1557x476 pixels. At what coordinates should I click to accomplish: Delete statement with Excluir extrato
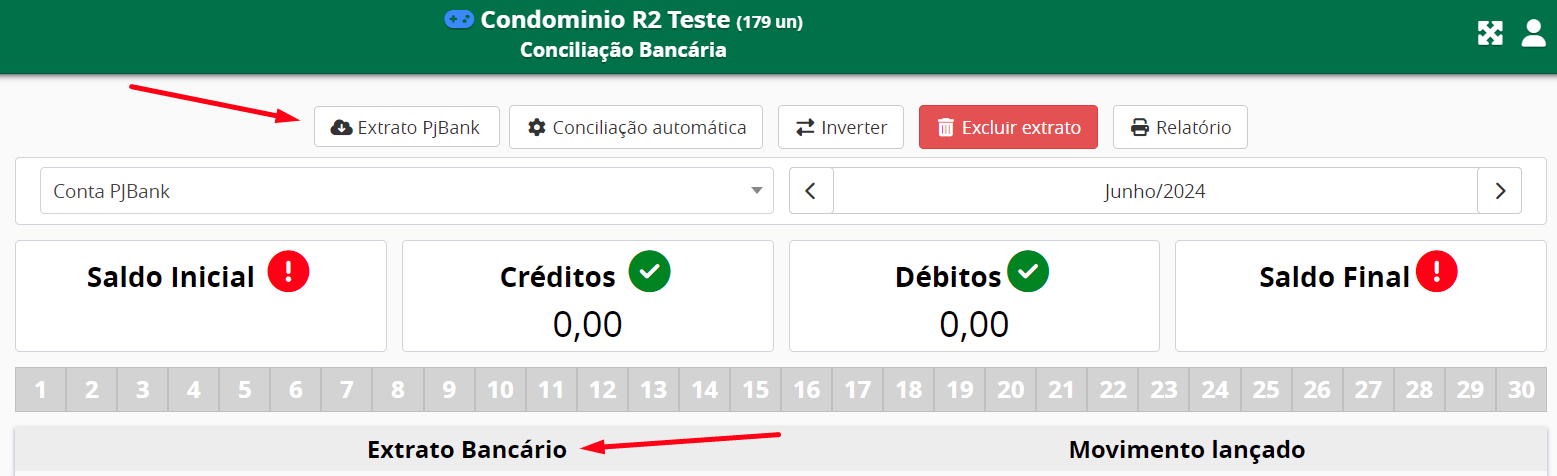click(1008, 127)
